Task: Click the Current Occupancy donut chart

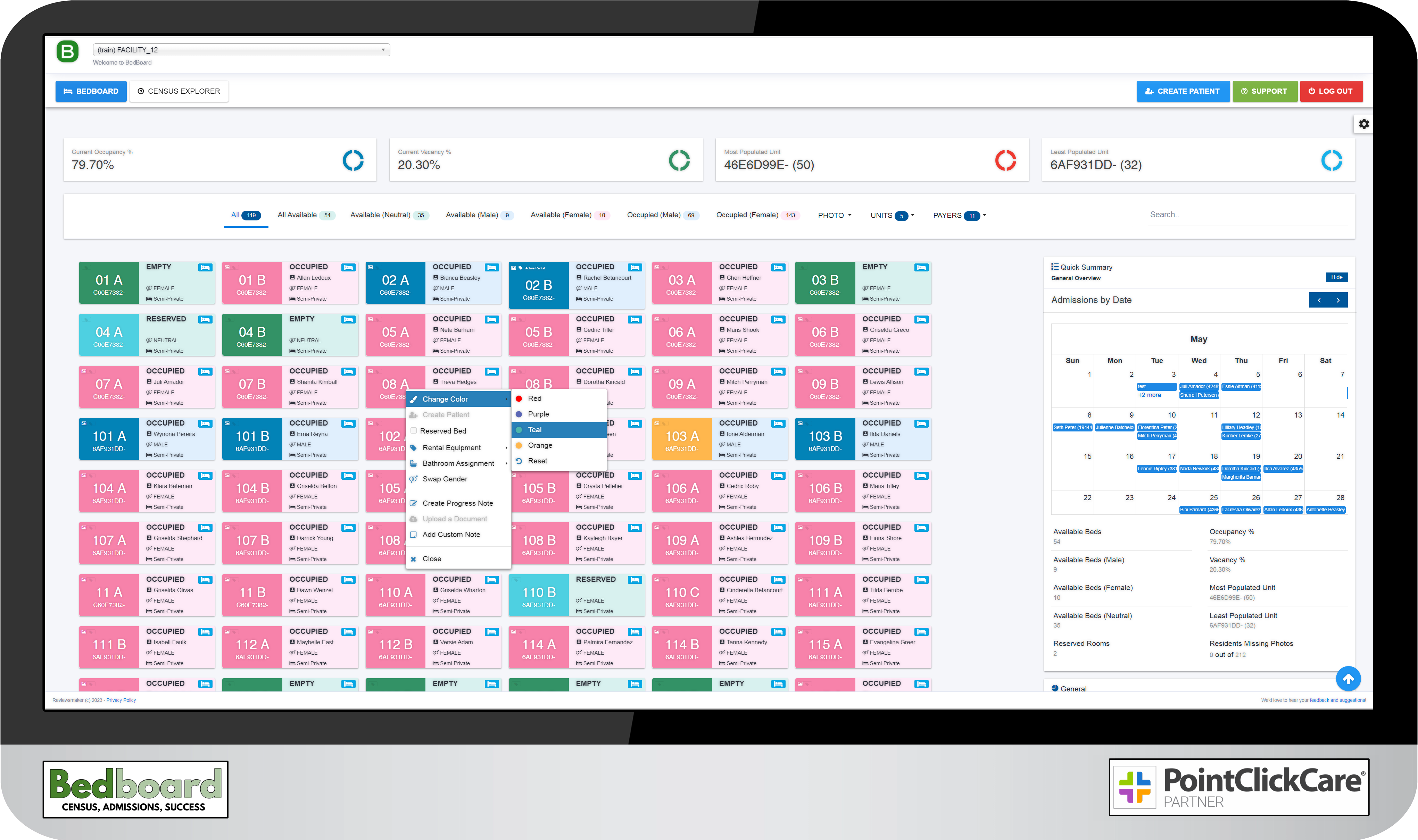Action: coord(353,160)
